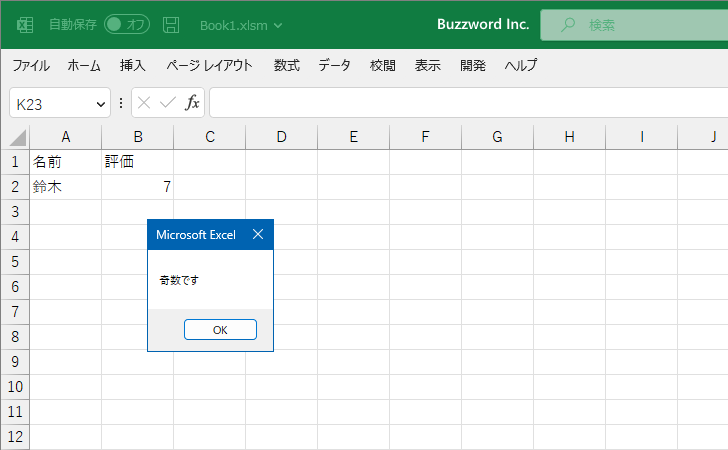Click the formula bar enter checkmark icon

[x=168, y=103]
